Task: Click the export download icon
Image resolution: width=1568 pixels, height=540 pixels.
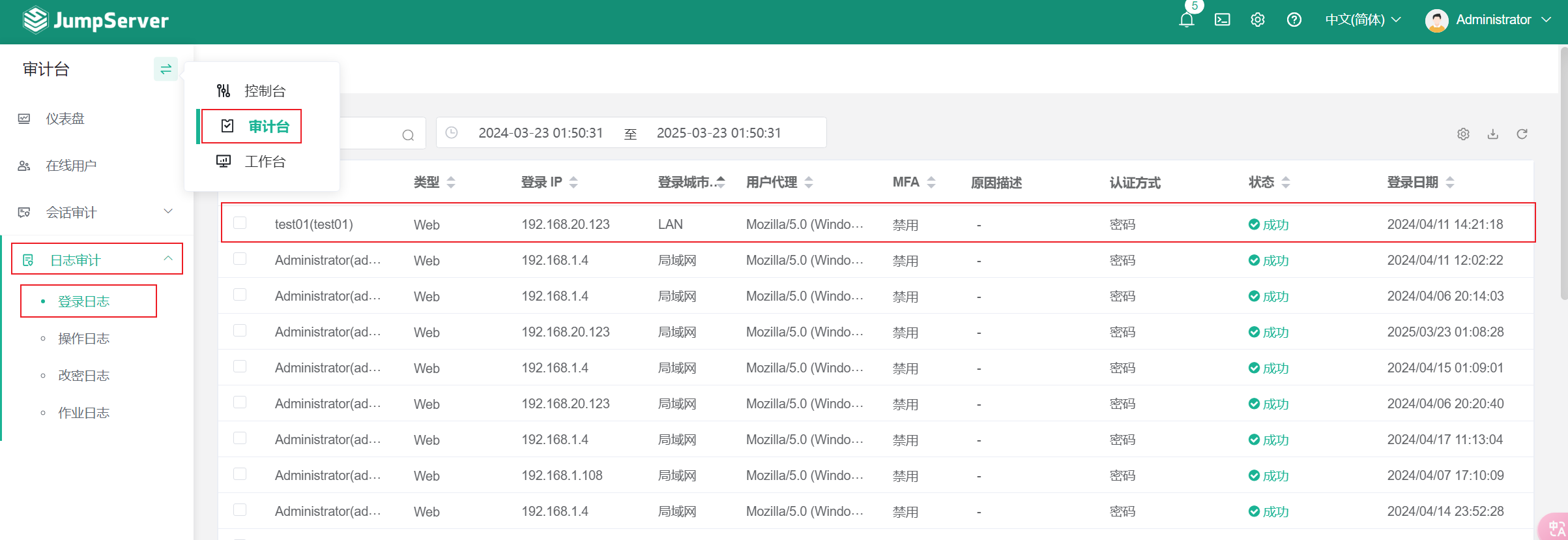Action: point(1492,134)
